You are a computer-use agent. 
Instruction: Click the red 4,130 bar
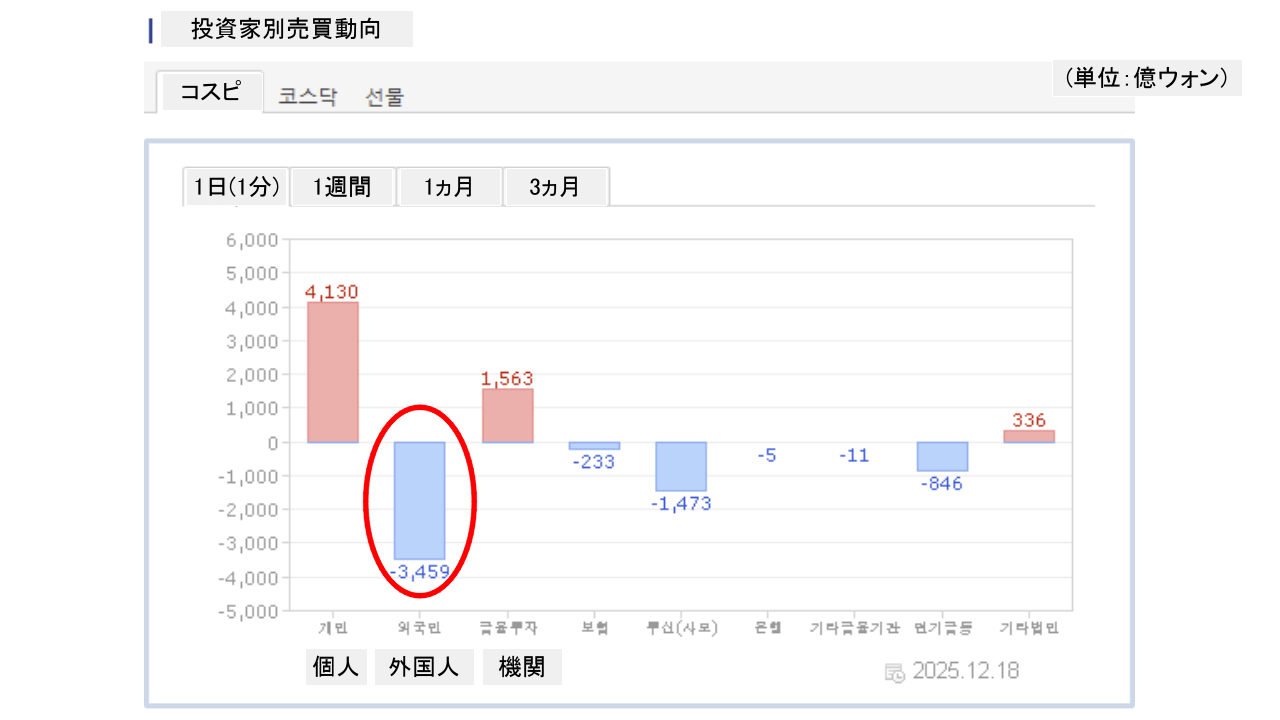[x=332, y=372]
